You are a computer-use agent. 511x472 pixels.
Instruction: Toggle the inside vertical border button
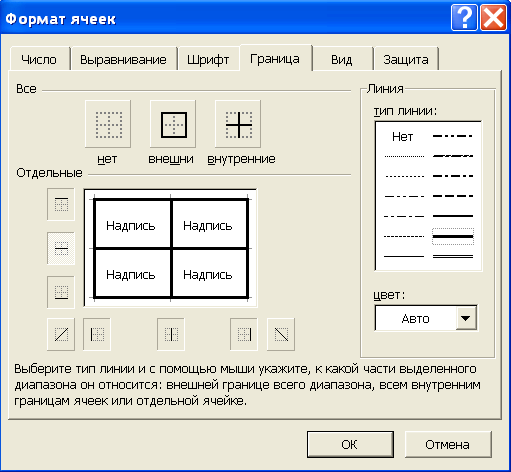[171, 334]
